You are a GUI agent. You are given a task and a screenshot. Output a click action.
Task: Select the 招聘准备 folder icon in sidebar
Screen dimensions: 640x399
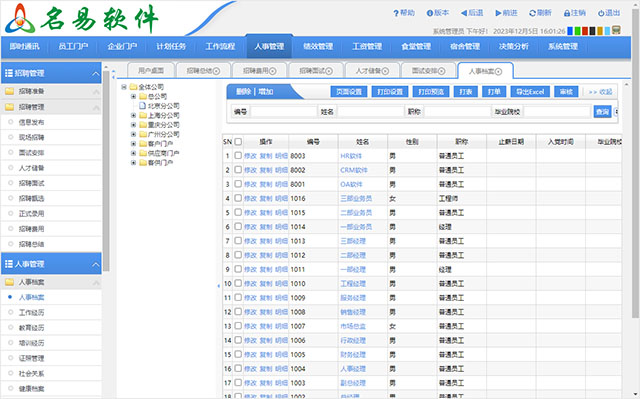click(9, 91)
